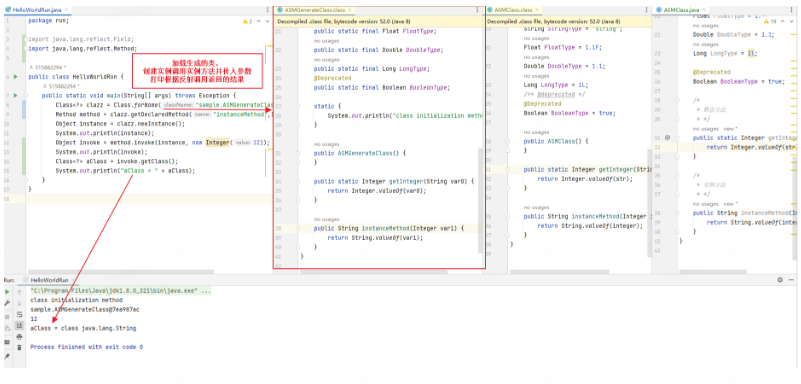Viewport: 801px width, 384px height.
Task: Click author hint above class HelloWorldRun
Action: coord(48,67)
